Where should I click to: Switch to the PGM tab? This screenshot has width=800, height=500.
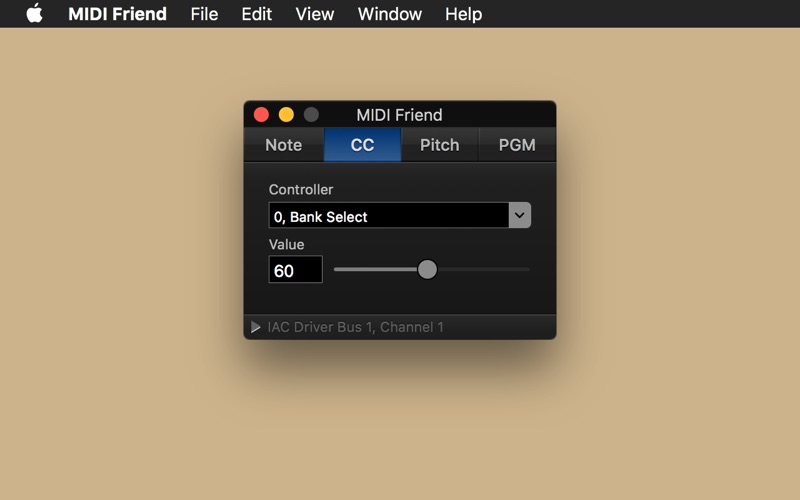tap(517, 145)
